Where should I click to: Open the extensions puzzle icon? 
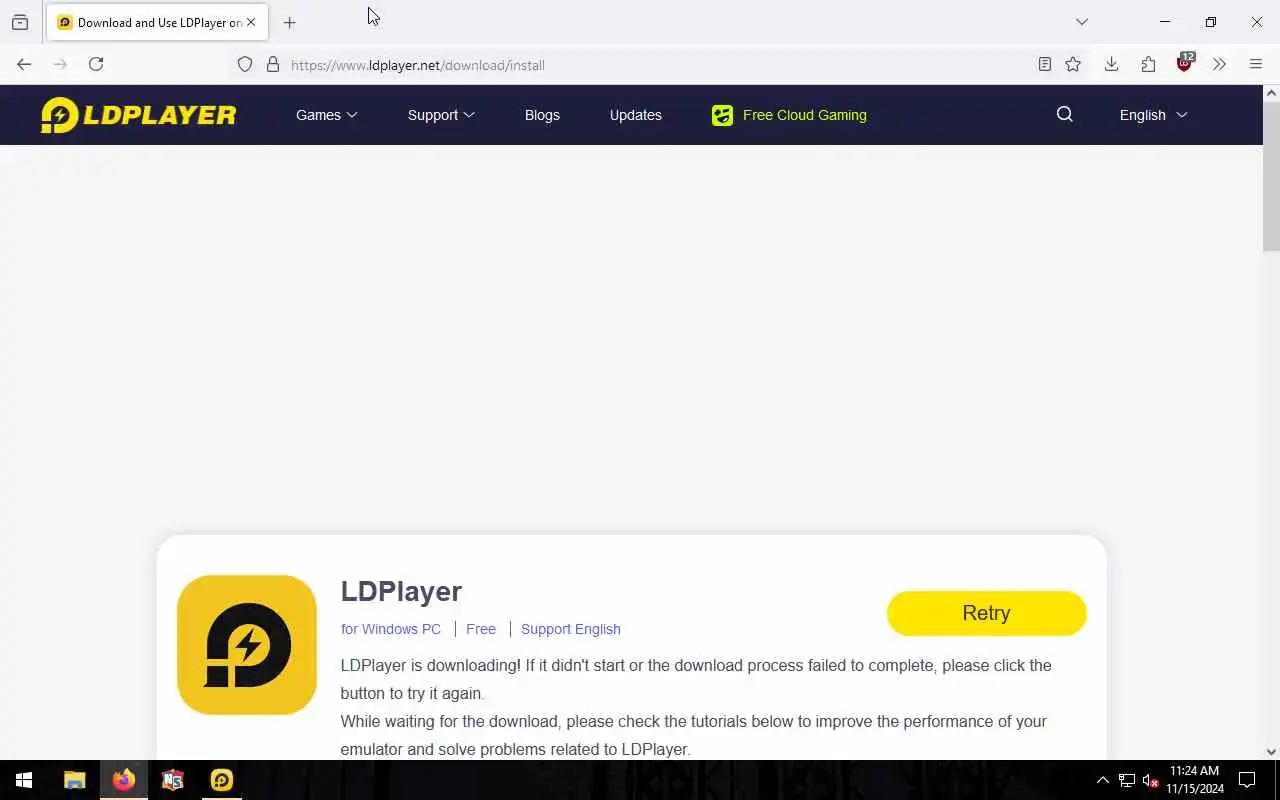tap(1148, 64)
